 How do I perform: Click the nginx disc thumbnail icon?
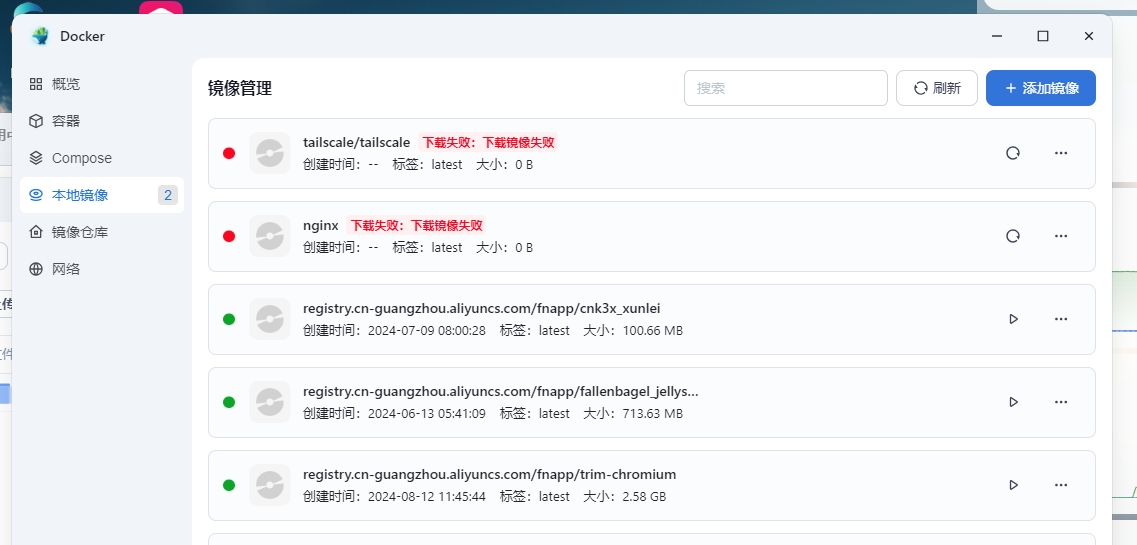pyautogui.click(x=270, y=236)
